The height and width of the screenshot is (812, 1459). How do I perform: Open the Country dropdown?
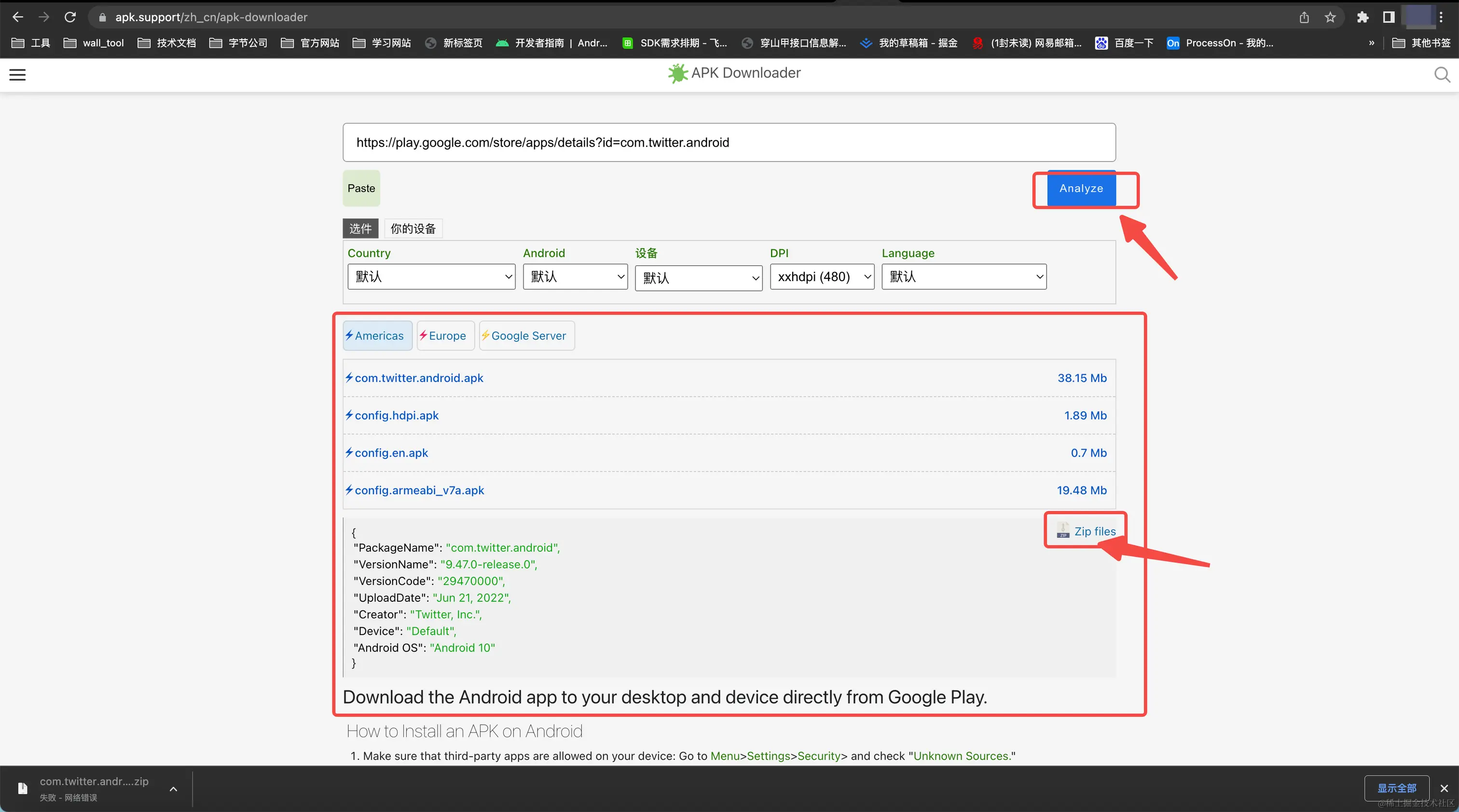pyautogui.click(x=431, y=277)
